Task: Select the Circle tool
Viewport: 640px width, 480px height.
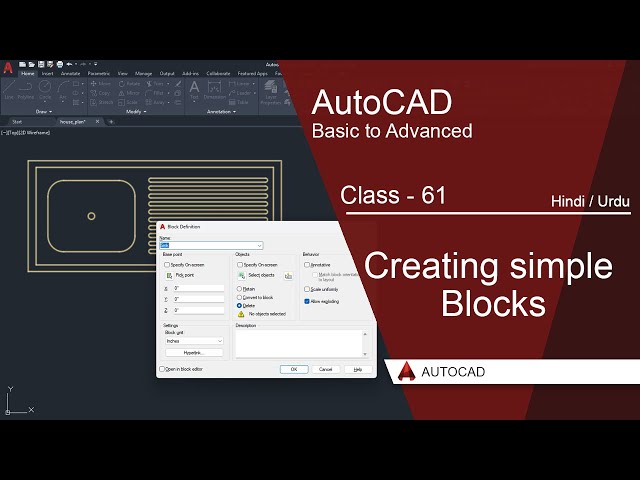Action: click(45, 90)
